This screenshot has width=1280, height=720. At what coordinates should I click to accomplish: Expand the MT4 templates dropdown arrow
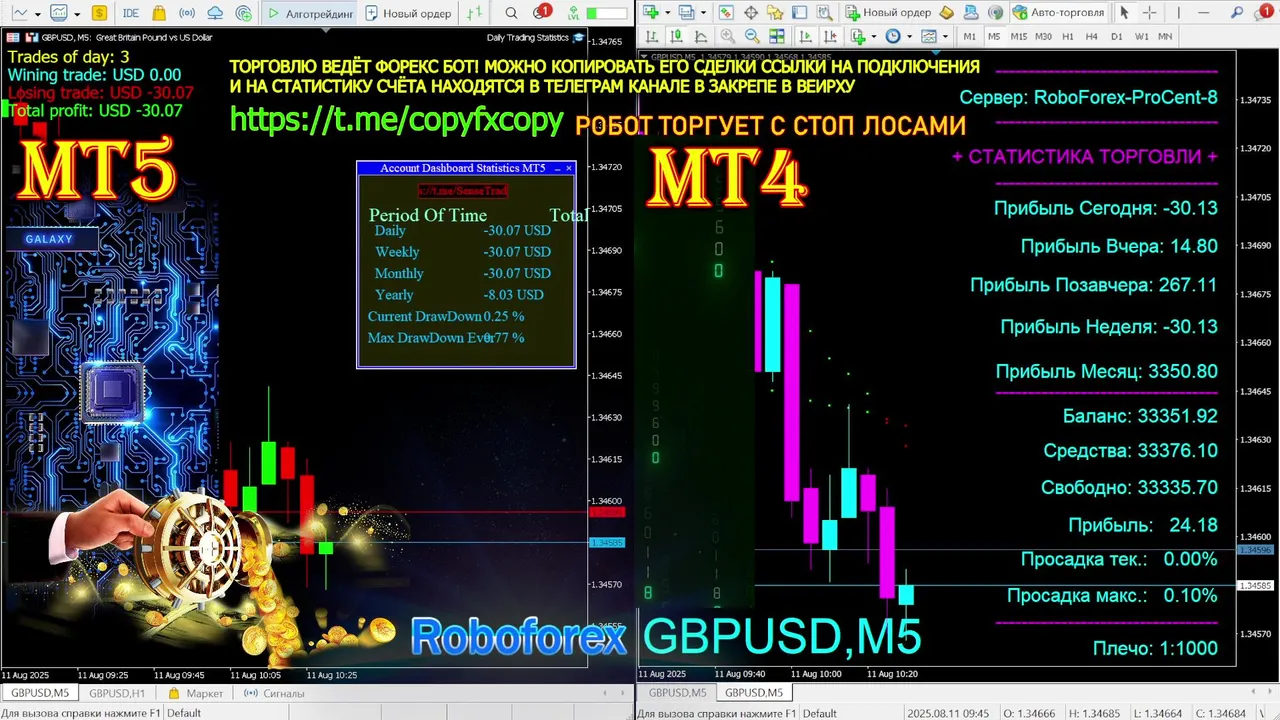pyautogui.click(x=945, y=37)
